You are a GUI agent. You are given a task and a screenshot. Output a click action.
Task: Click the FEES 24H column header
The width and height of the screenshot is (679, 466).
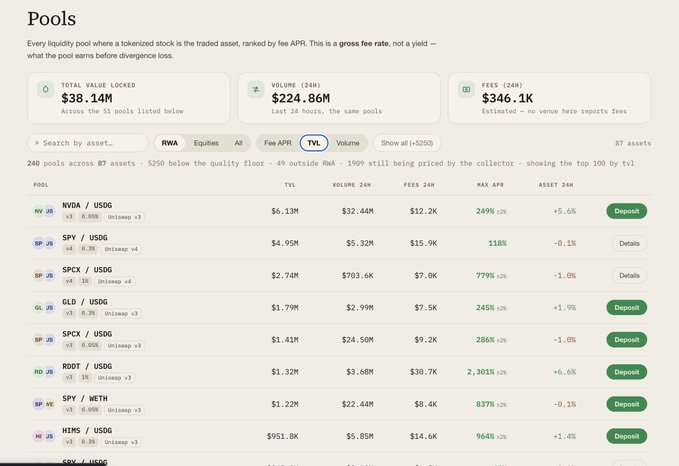coord(419,185)
